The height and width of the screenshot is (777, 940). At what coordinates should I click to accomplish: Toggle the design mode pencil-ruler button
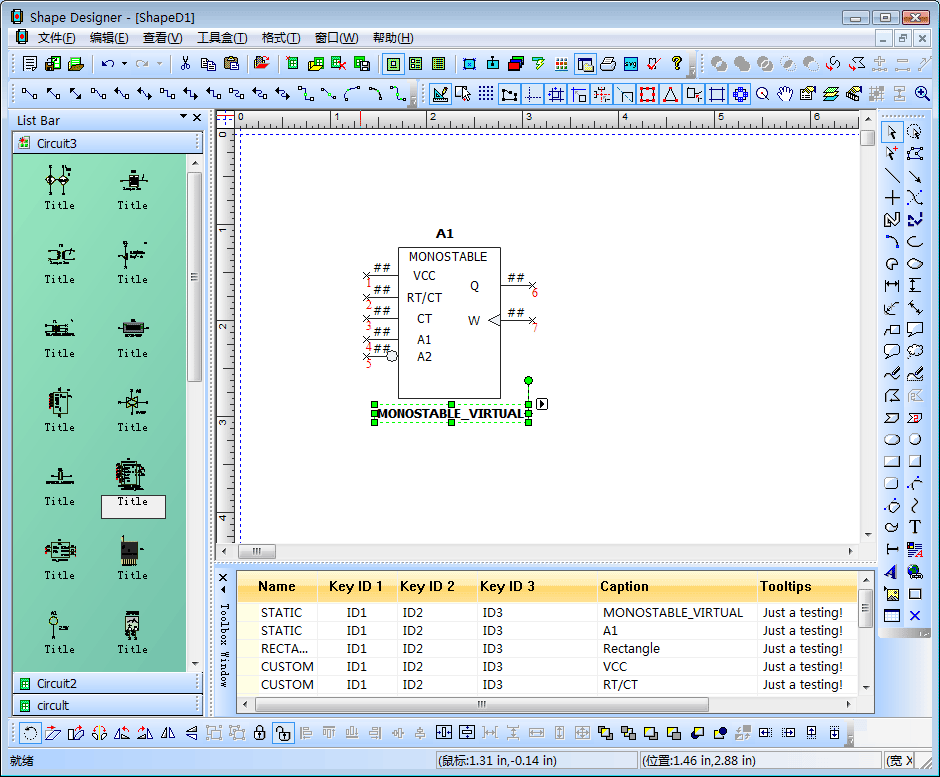pos(440,94)
